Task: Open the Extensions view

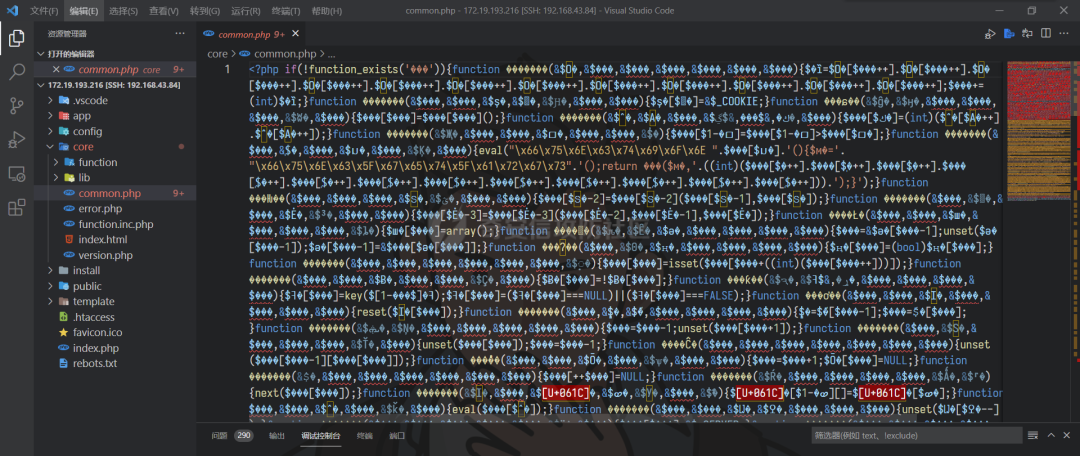Action: 17,207
